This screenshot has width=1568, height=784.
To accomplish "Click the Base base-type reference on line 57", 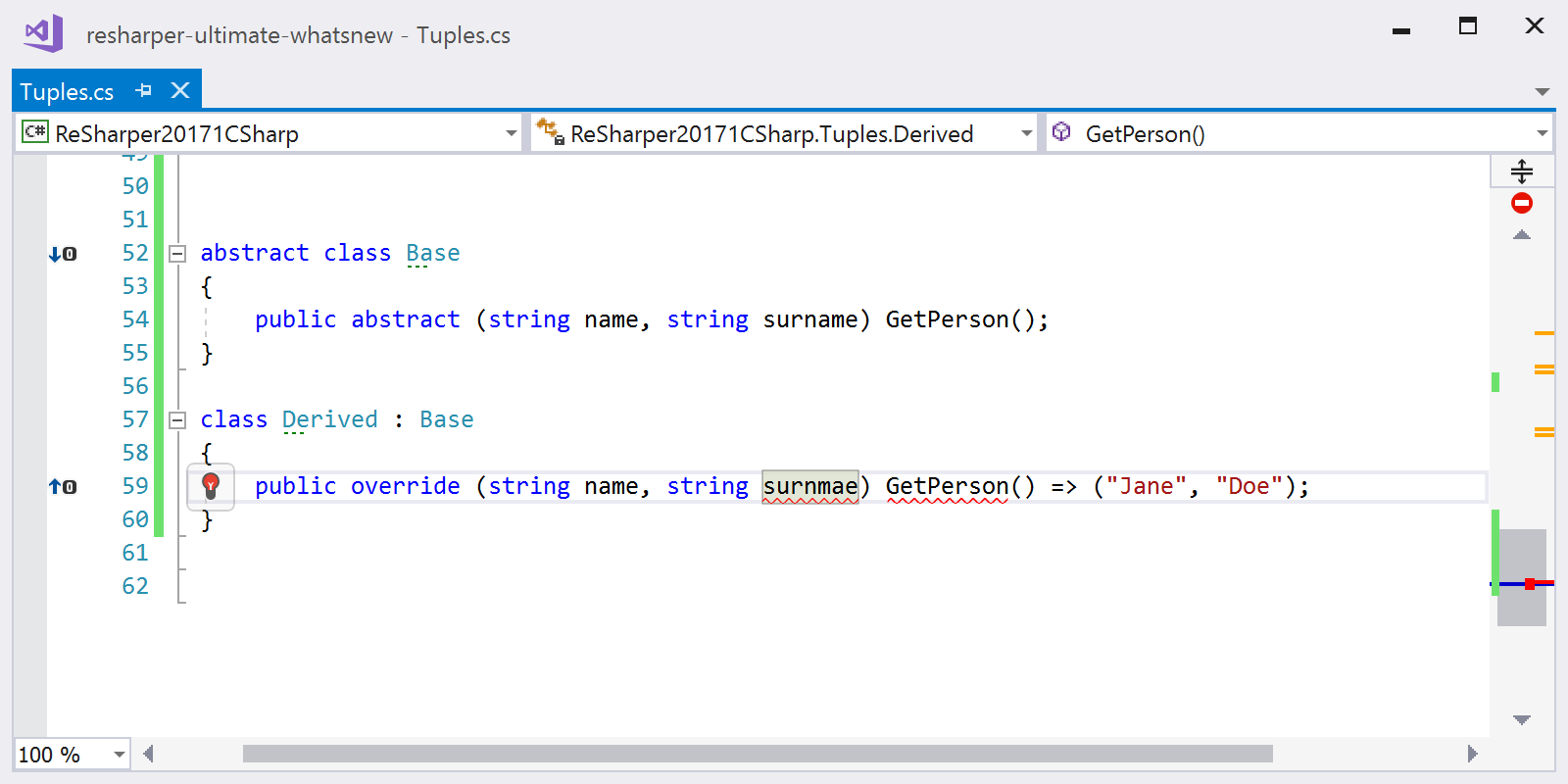I will point(447,419).
